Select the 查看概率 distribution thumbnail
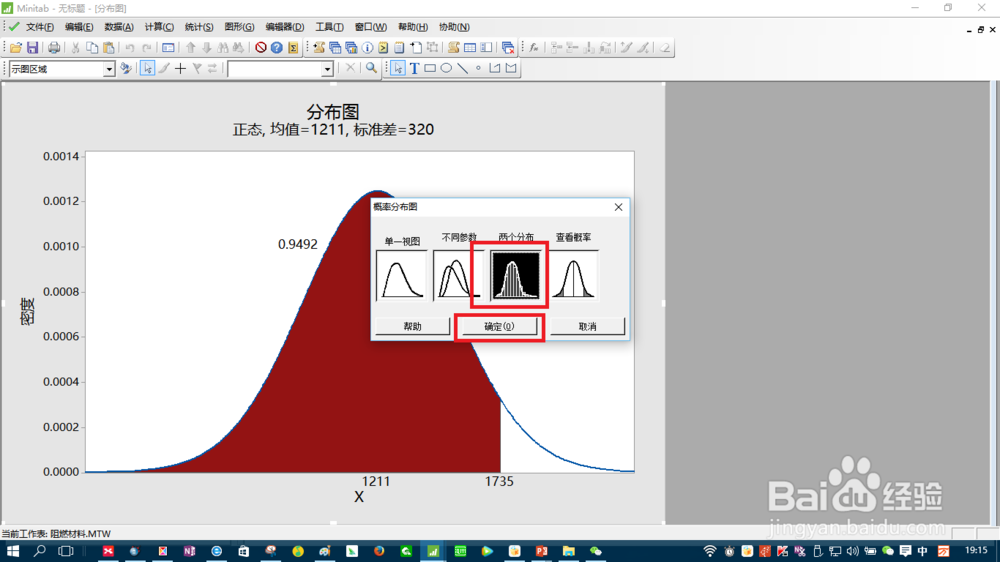1000x562 pixels. point(573,275)
